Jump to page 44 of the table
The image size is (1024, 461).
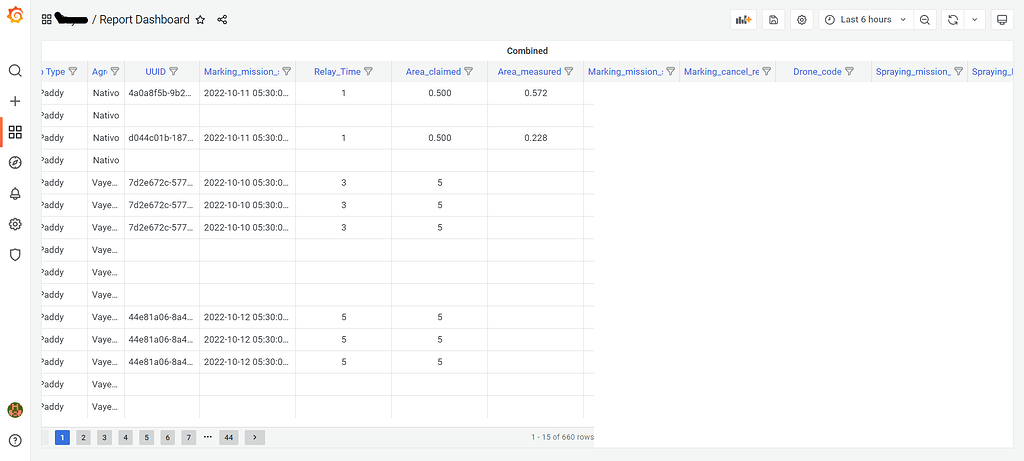click(x=228, y=437)
